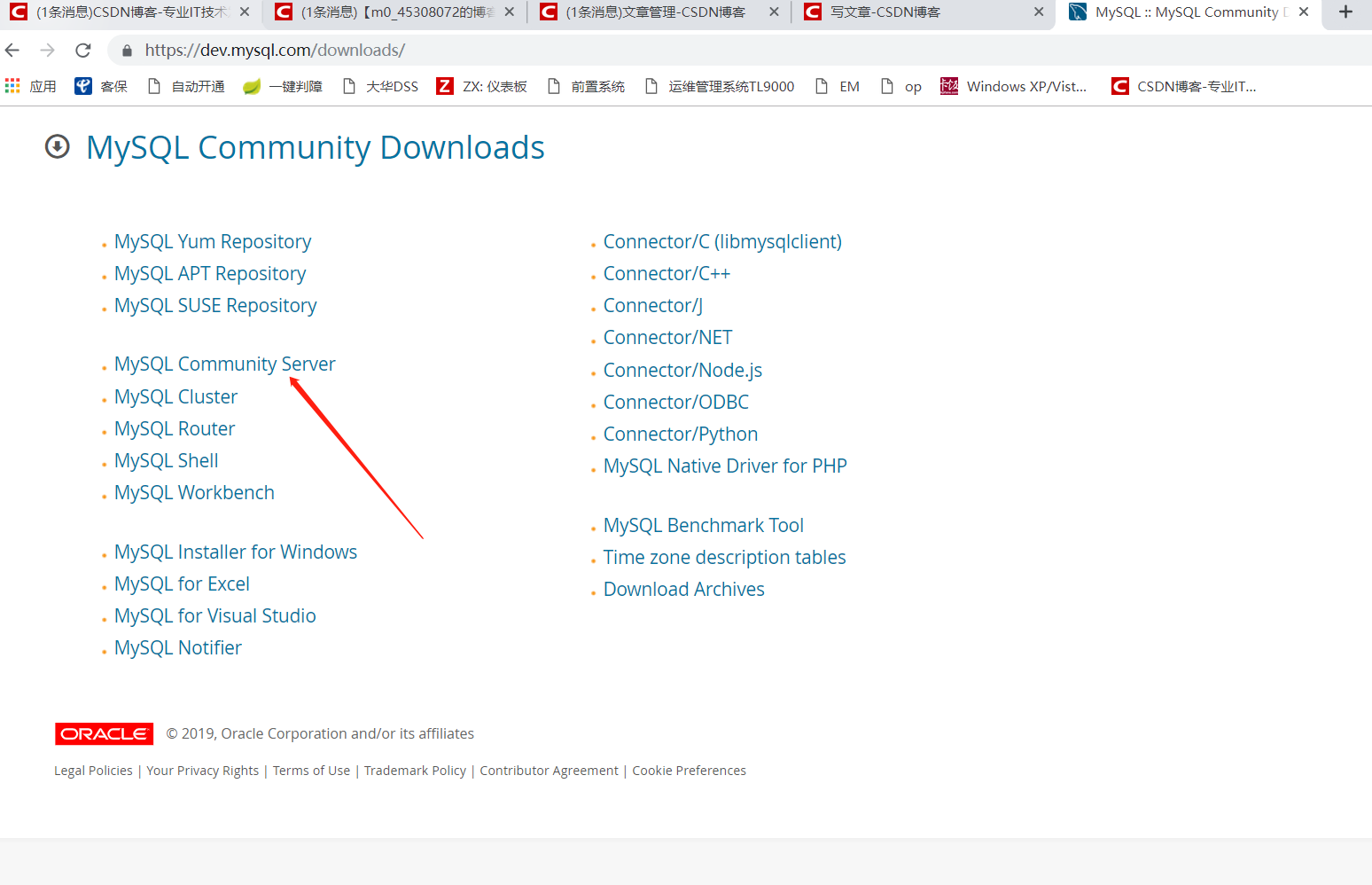1372x885 pixels.
Task: Open Legal Policies footer link
Action: pos(93,771)
